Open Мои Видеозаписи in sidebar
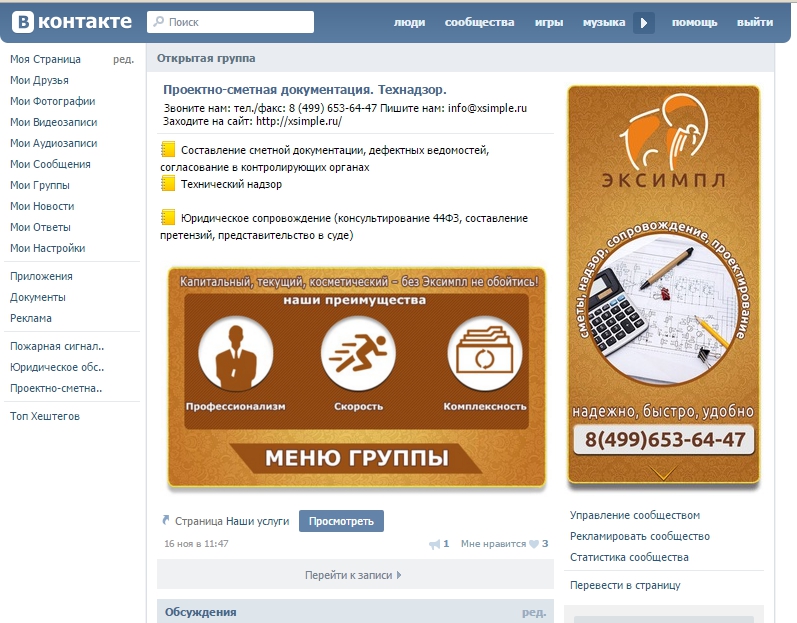The image size is (797, 623). pyautogui.click(x=53, y=122)
